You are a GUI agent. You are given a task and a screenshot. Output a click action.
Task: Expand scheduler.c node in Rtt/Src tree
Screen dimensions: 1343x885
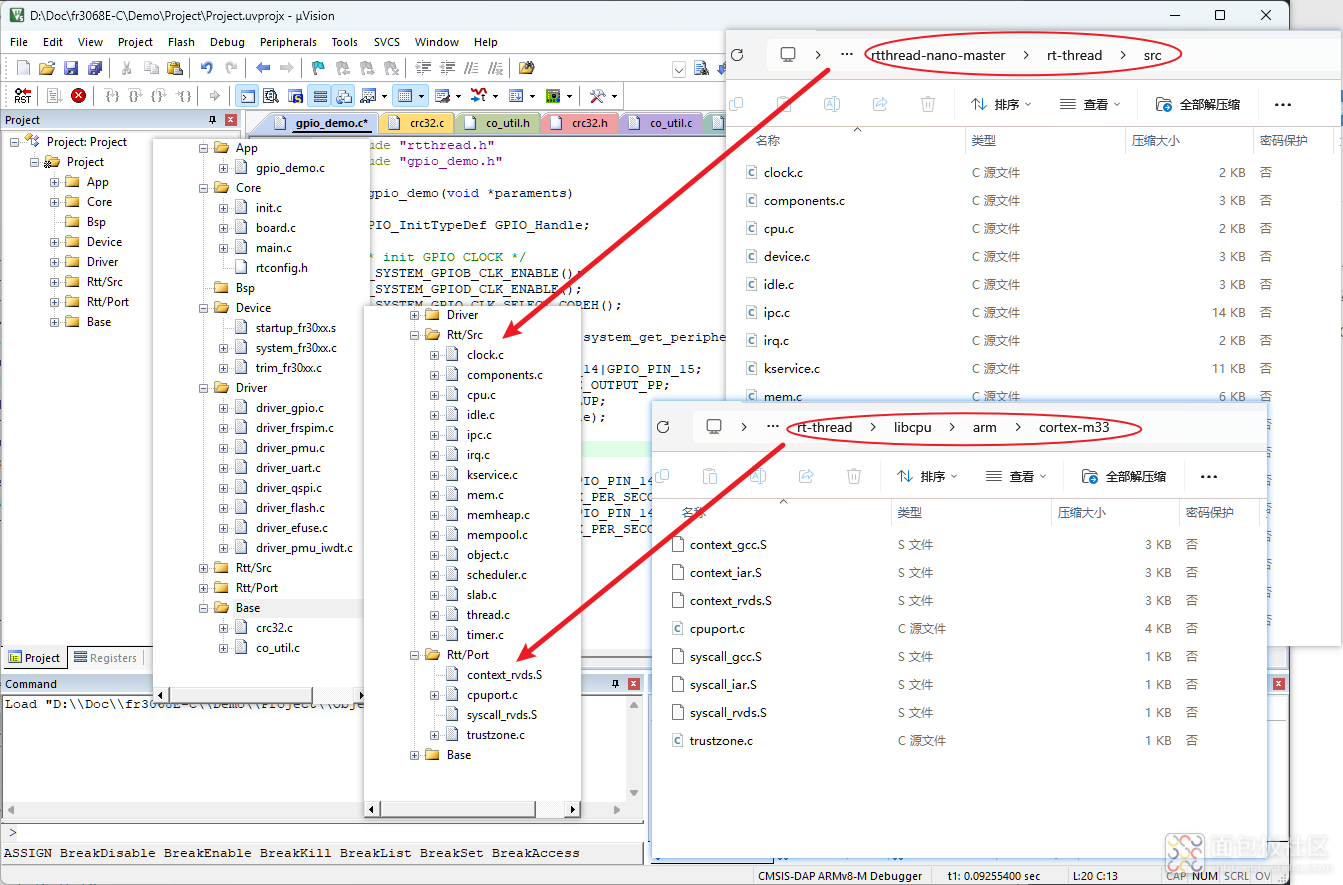(x=435, y=575)
